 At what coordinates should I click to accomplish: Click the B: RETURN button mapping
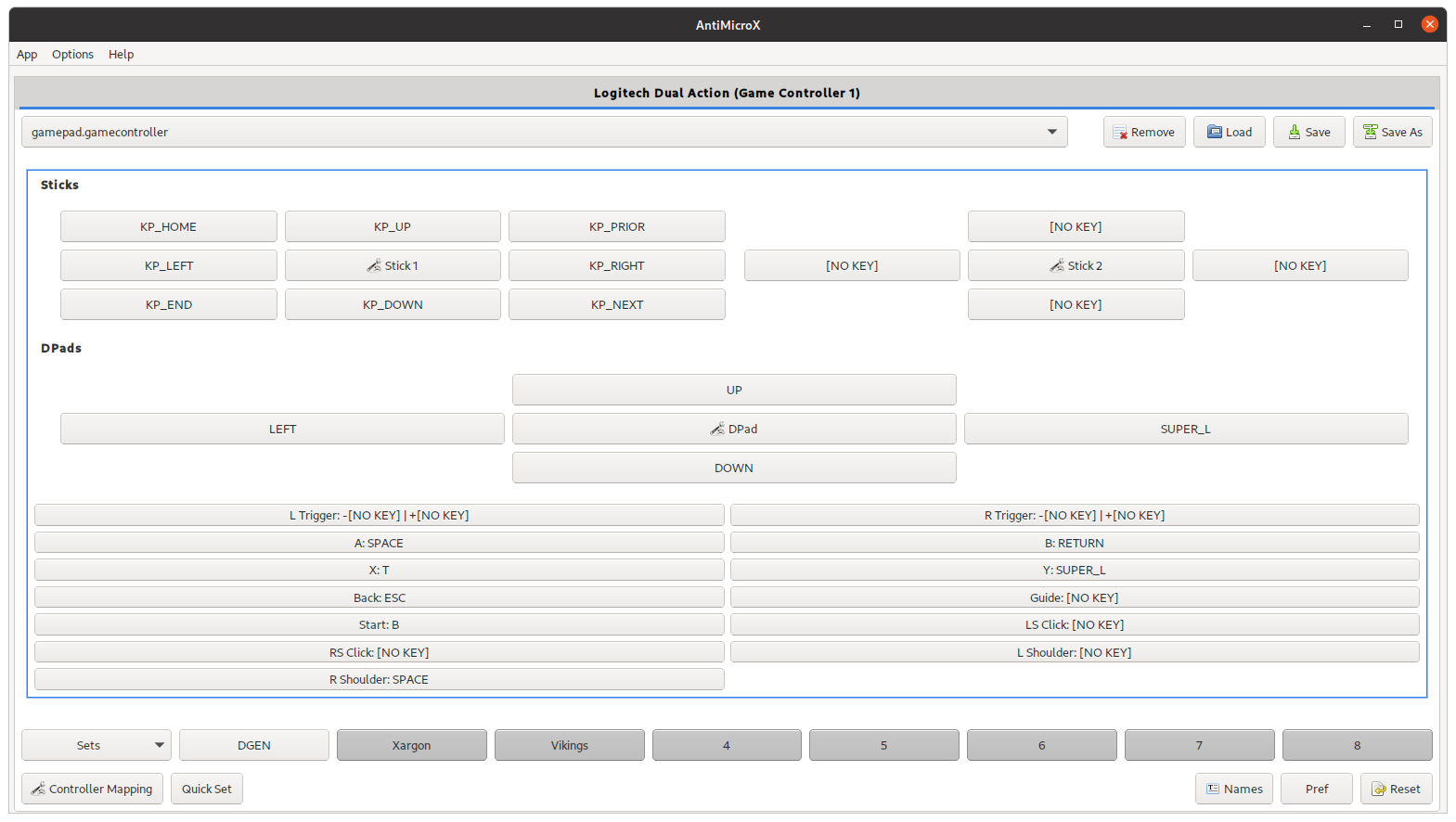click(1075, 543)
